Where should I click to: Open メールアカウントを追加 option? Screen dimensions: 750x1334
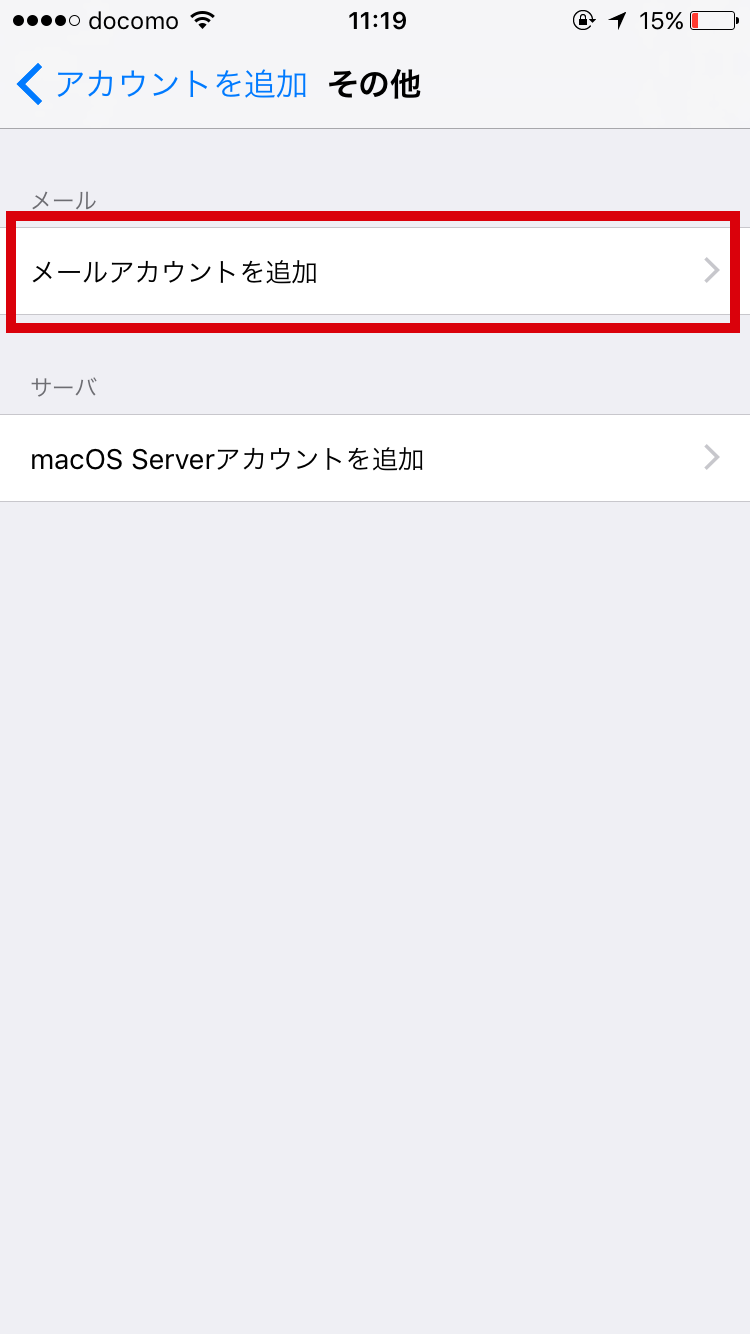click(x=375, y=271)
